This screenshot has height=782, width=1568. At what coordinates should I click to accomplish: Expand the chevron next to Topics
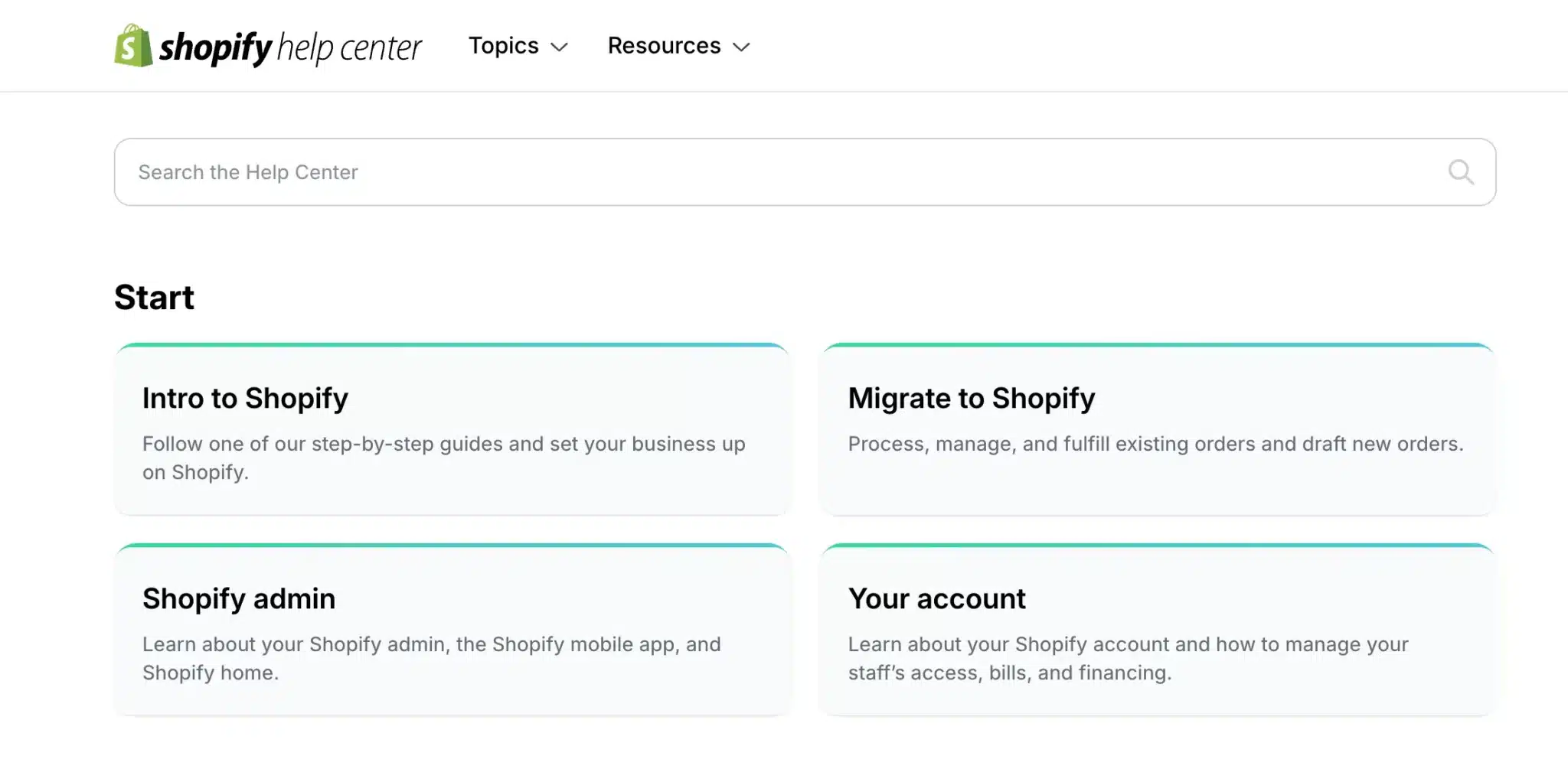[x=560, y=47]
